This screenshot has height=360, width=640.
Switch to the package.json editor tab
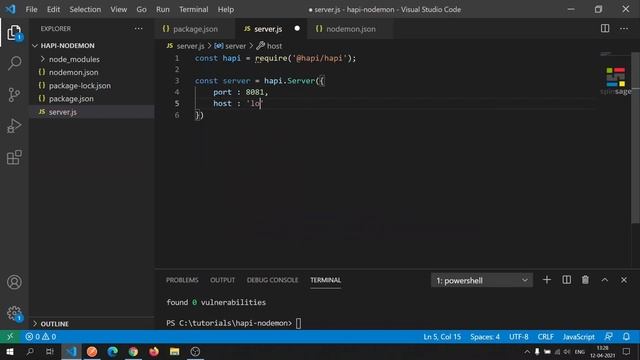[x=195, y=29]
